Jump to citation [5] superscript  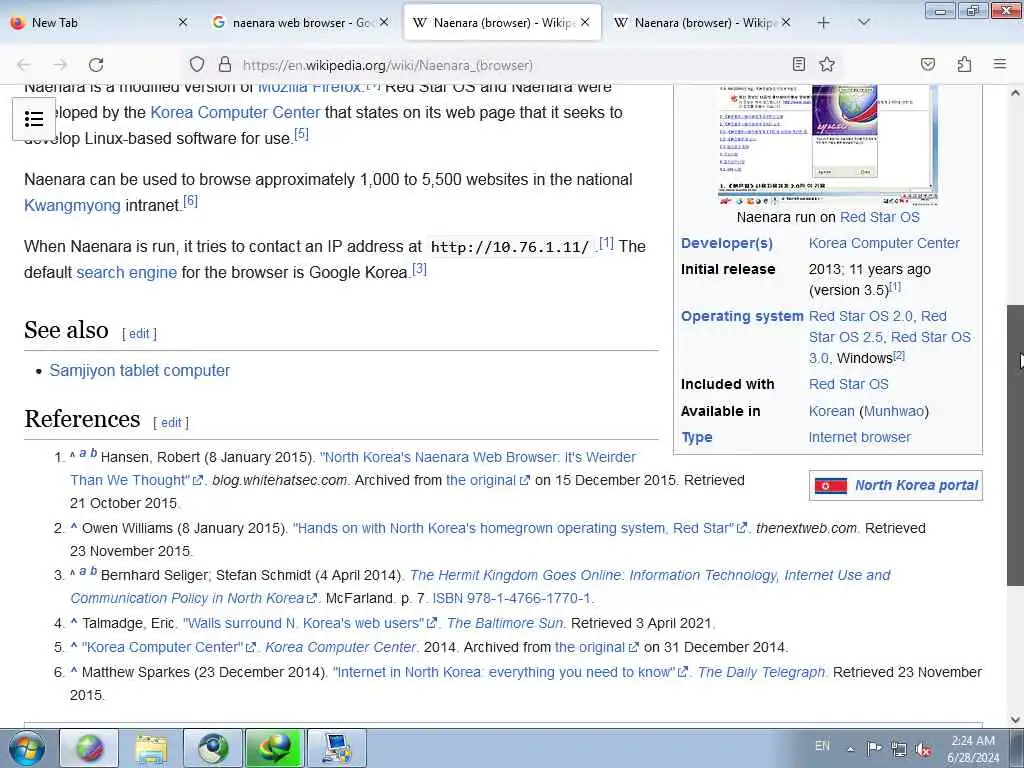[x=301, y=134]
